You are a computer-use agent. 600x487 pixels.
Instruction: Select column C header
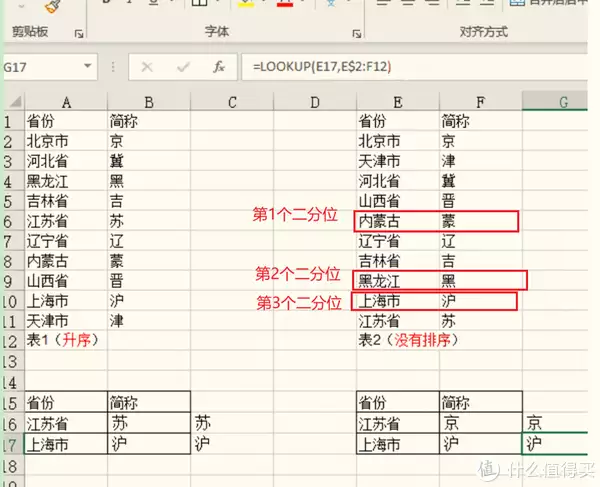(x=232, y=102)
